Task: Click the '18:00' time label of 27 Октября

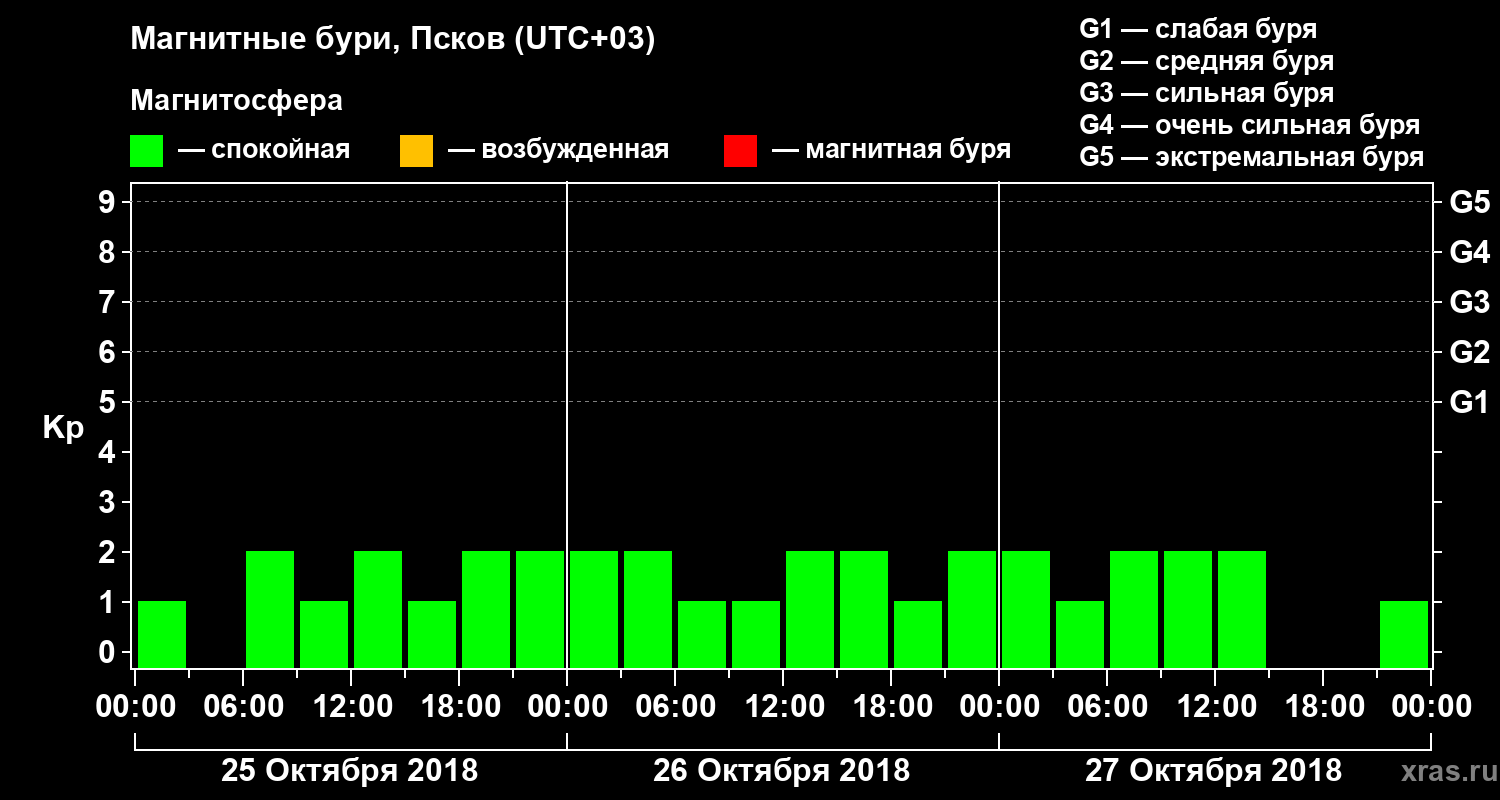Action: [1325, 706]
